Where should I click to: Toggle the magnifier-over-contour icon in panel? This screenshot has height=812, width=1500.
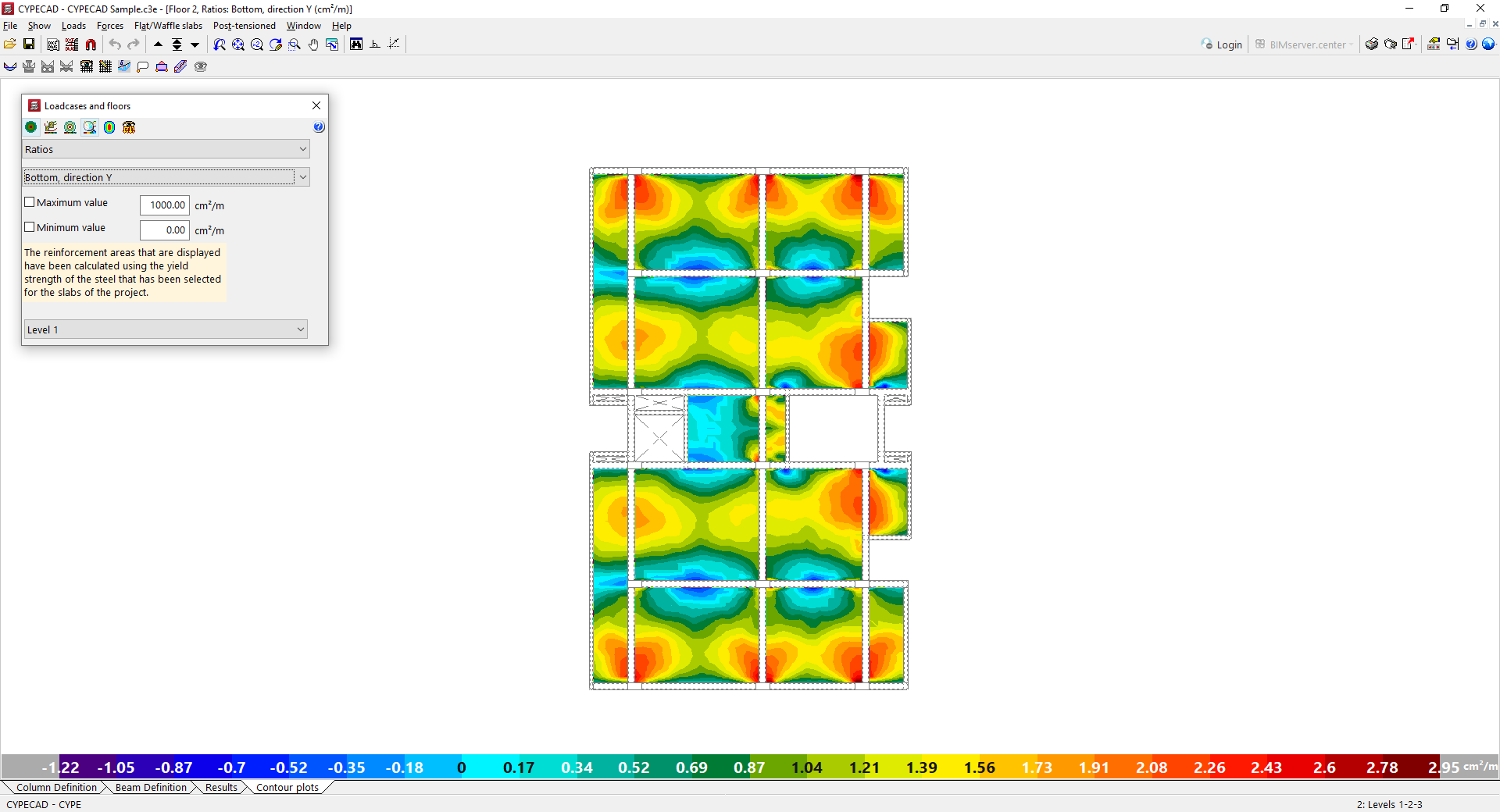[90, 127]
